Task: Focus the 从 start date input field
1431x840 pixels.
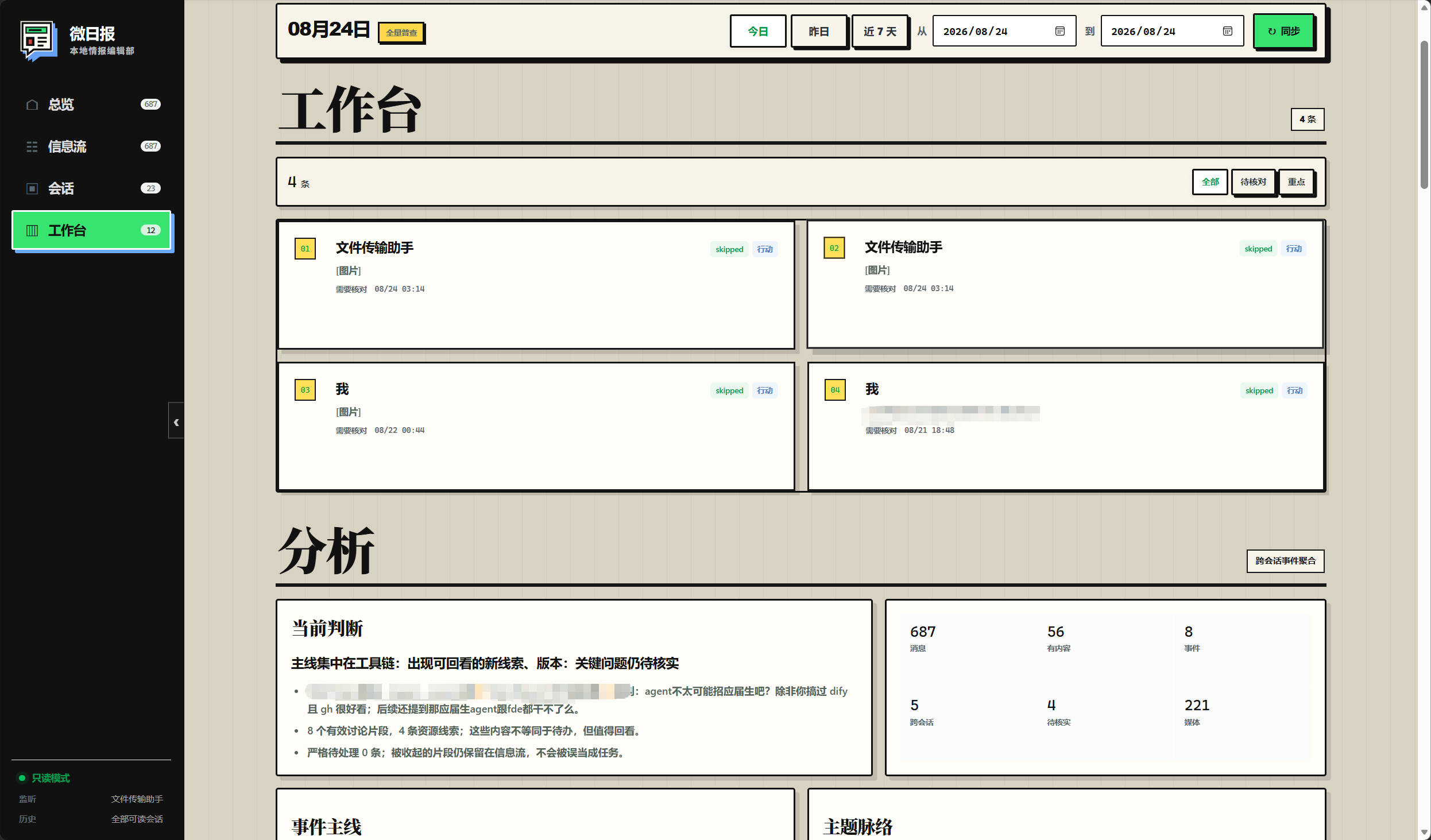Action: (1004, 31)
